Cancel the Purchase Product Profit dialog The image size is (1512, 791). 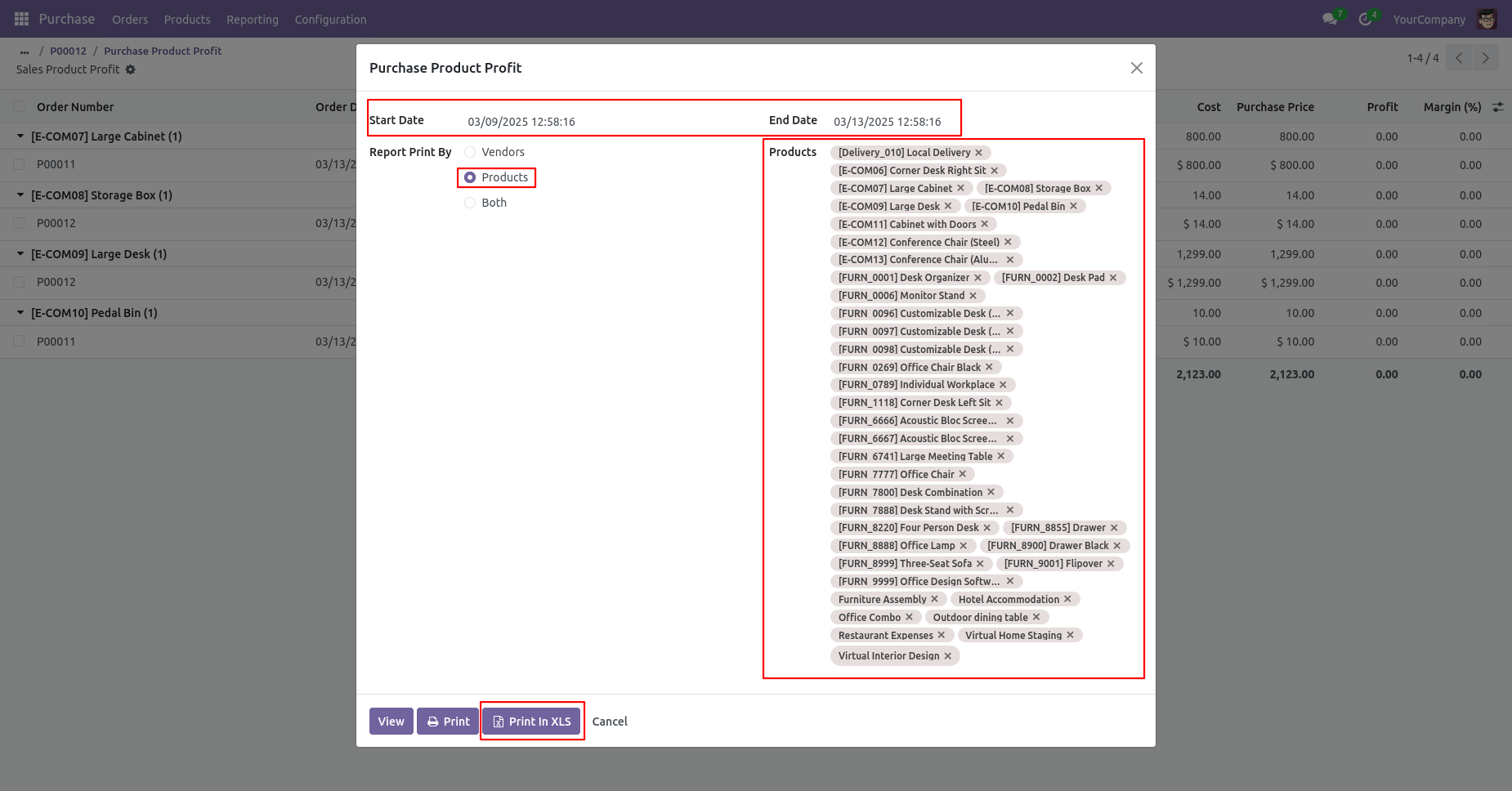(x=610, y=722)
